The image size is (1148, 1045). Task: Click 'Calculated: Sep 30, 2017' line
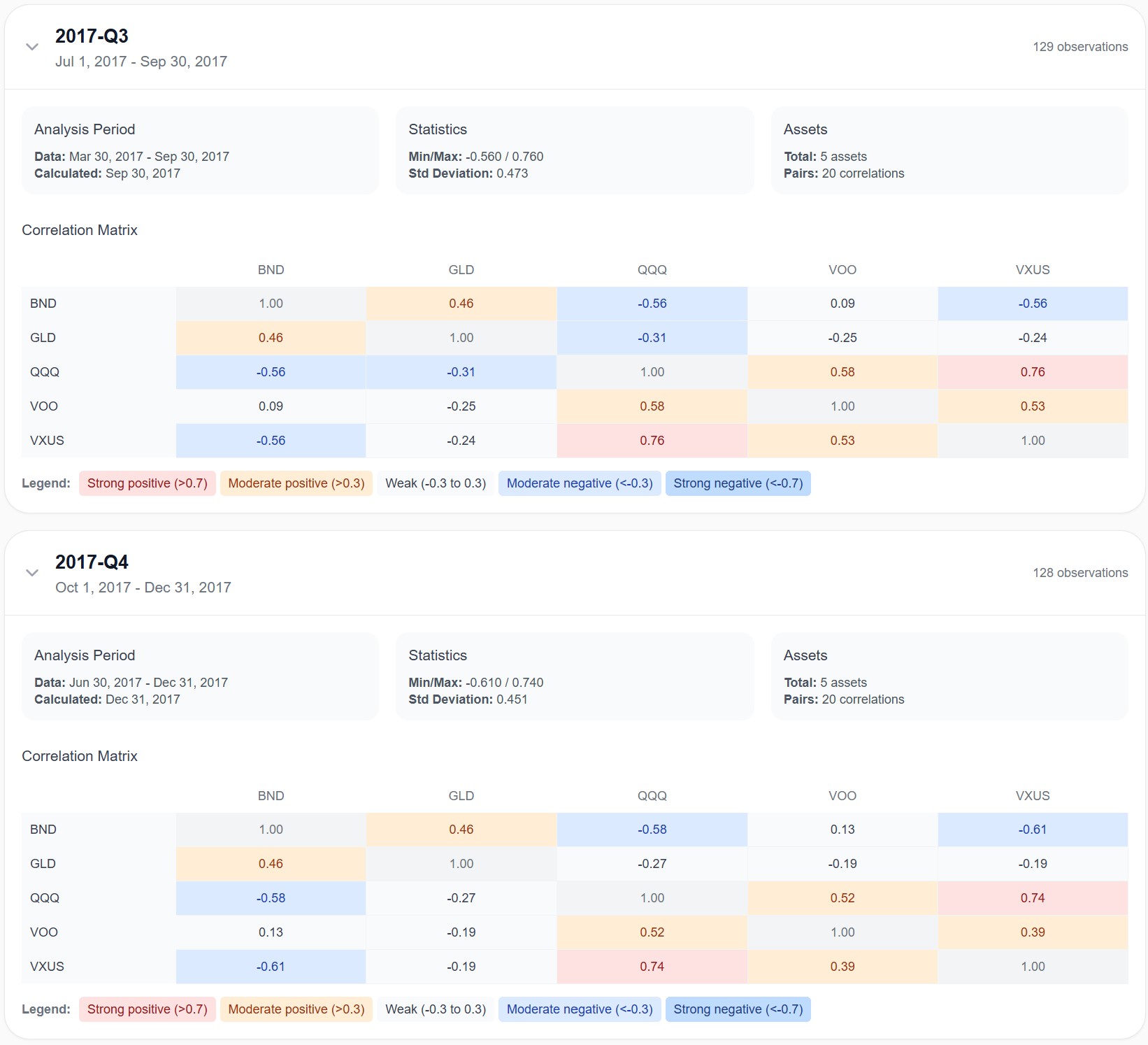point(107,173)
